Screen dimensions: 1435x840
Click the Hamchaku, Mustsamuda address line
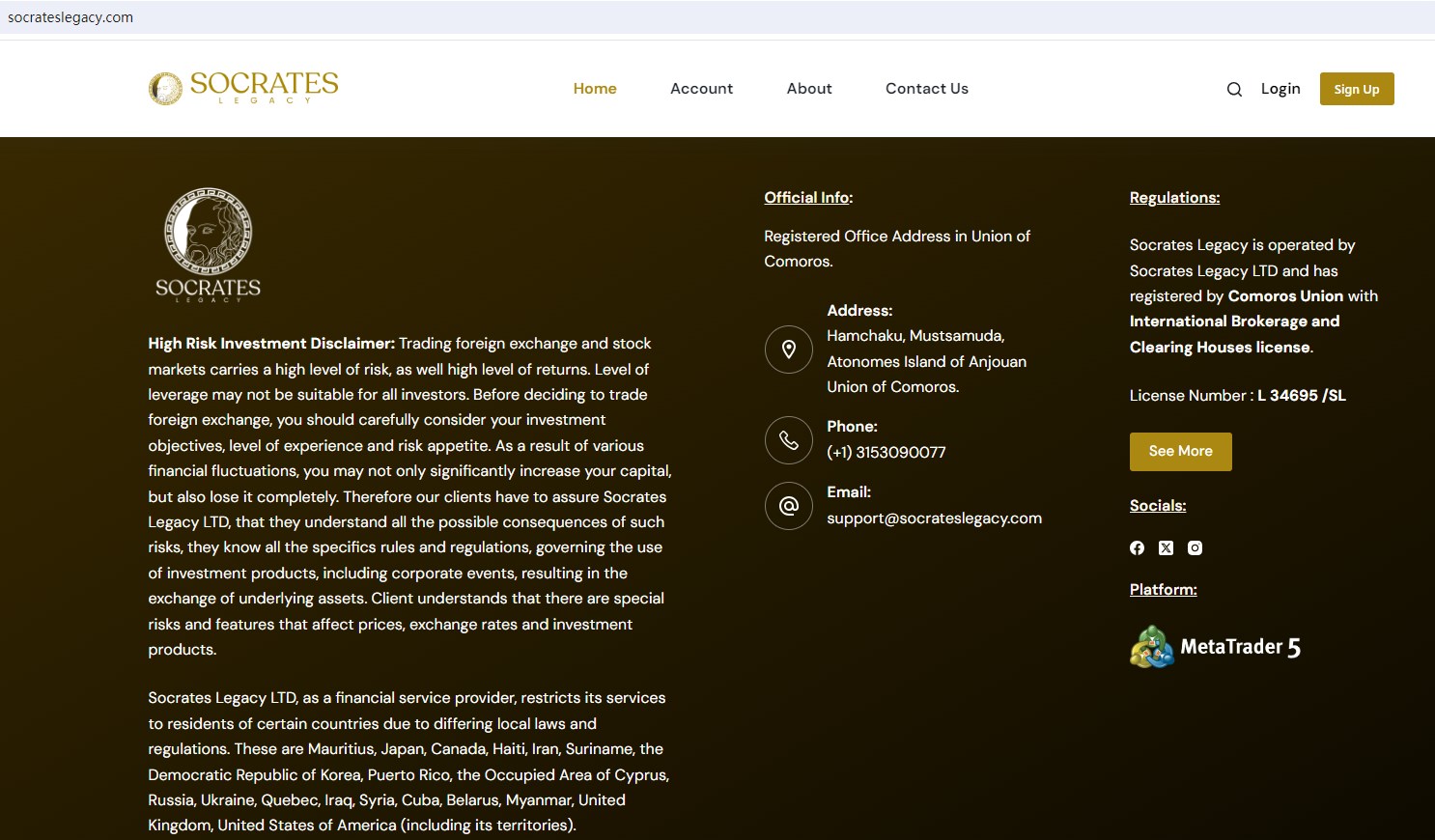915,336
